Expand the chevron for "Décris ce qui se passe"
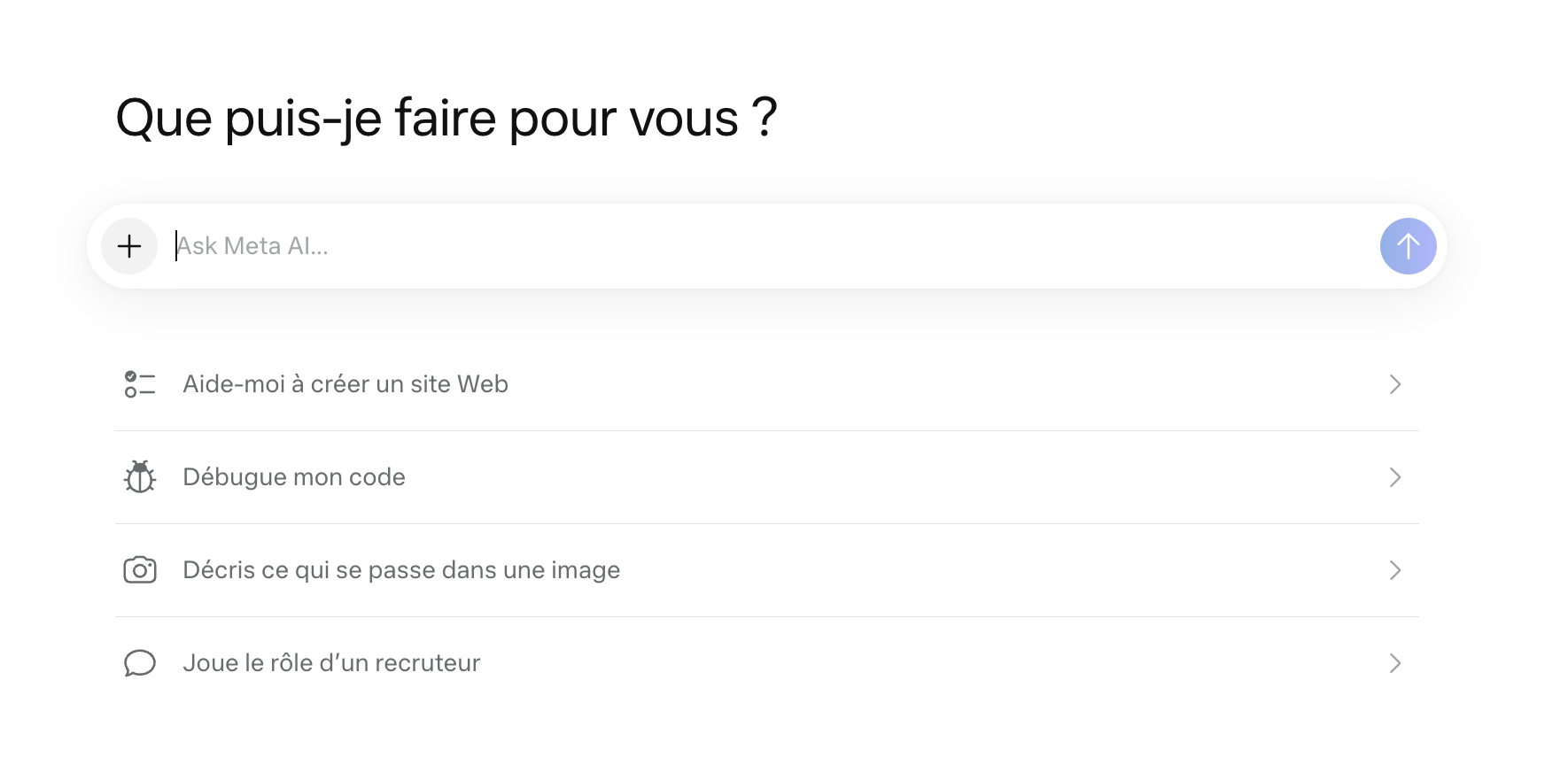This screenshot has width=1568, height=765. click(1395, 570)
